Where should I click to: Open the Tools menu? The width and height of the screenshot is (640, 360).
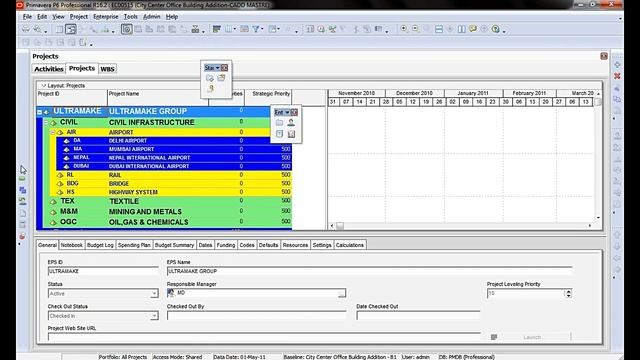tap(131, 17)
